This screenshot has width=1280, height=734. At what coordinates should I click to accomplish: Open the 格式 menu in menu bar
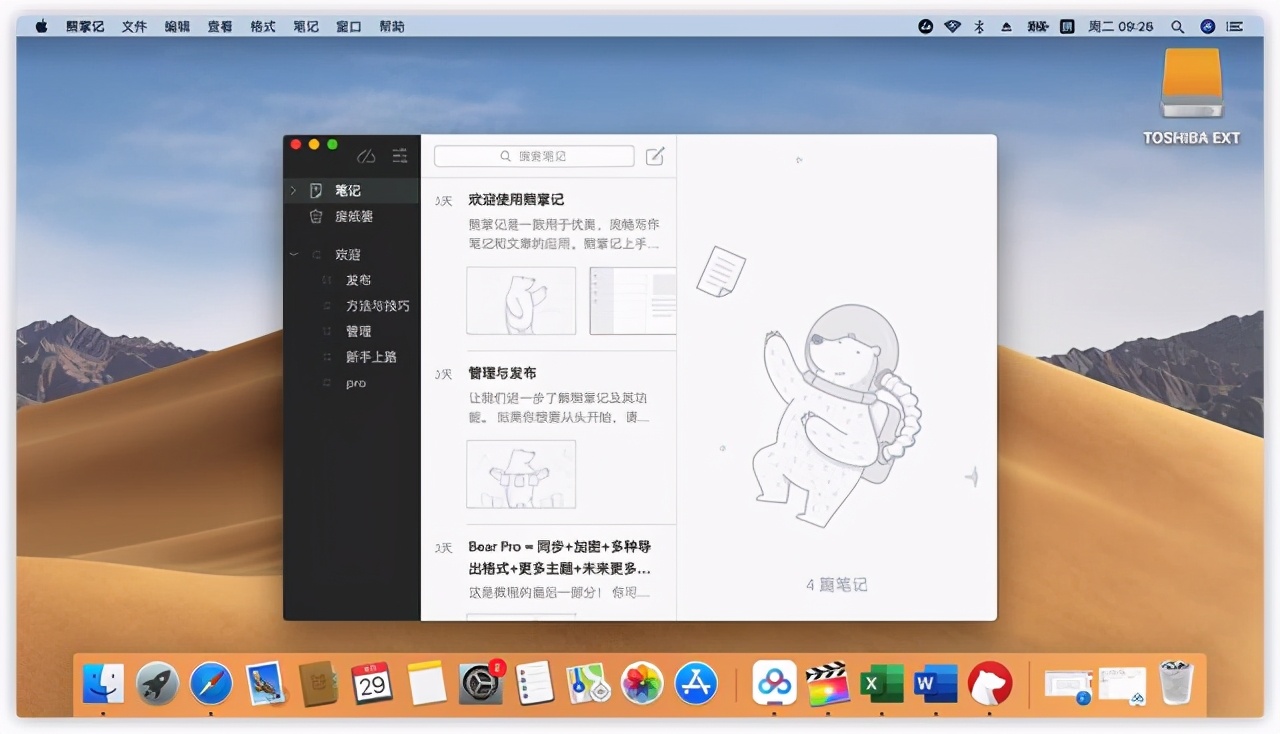point(262,26)
